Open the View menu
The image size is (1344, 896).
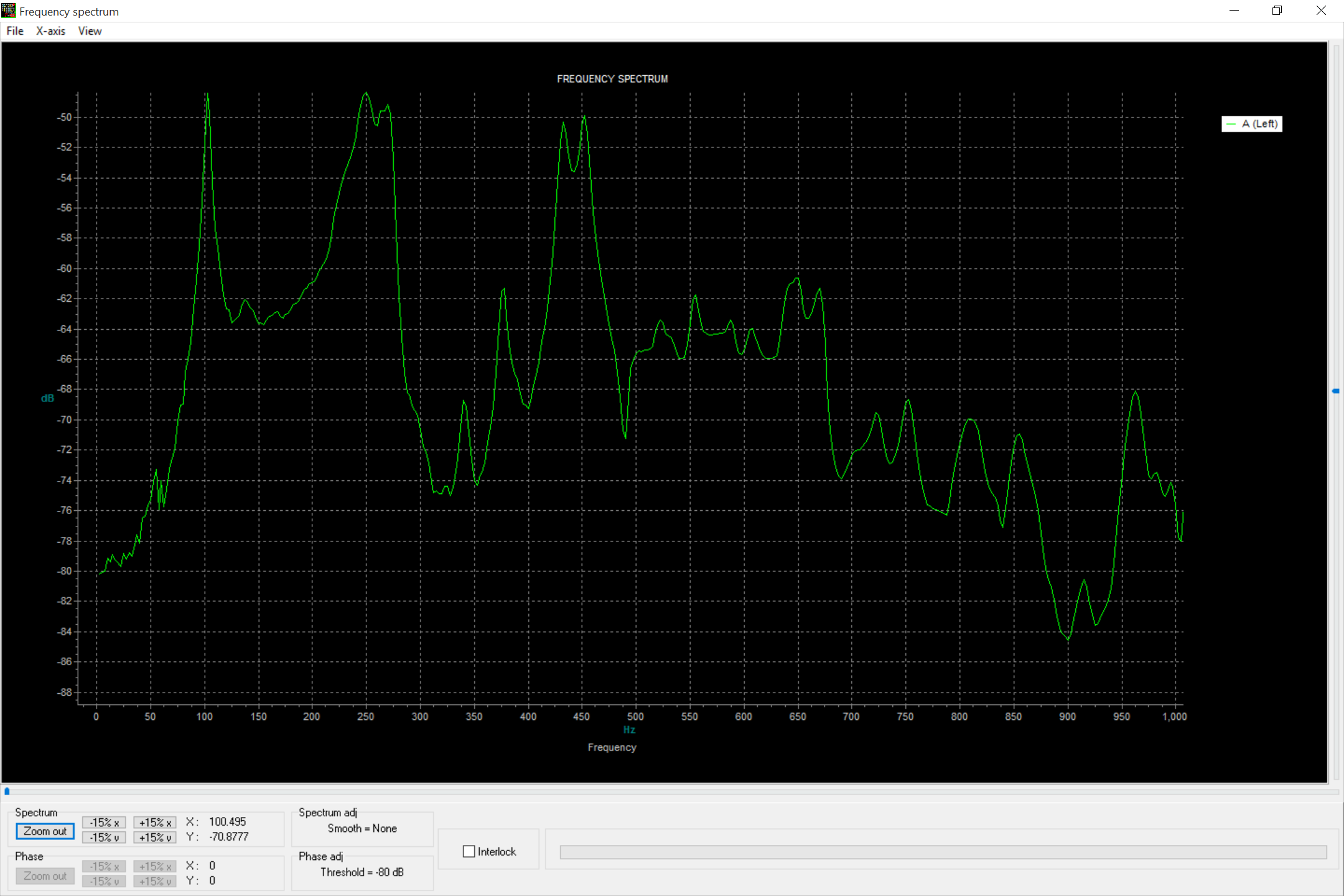tap(90, 31)
